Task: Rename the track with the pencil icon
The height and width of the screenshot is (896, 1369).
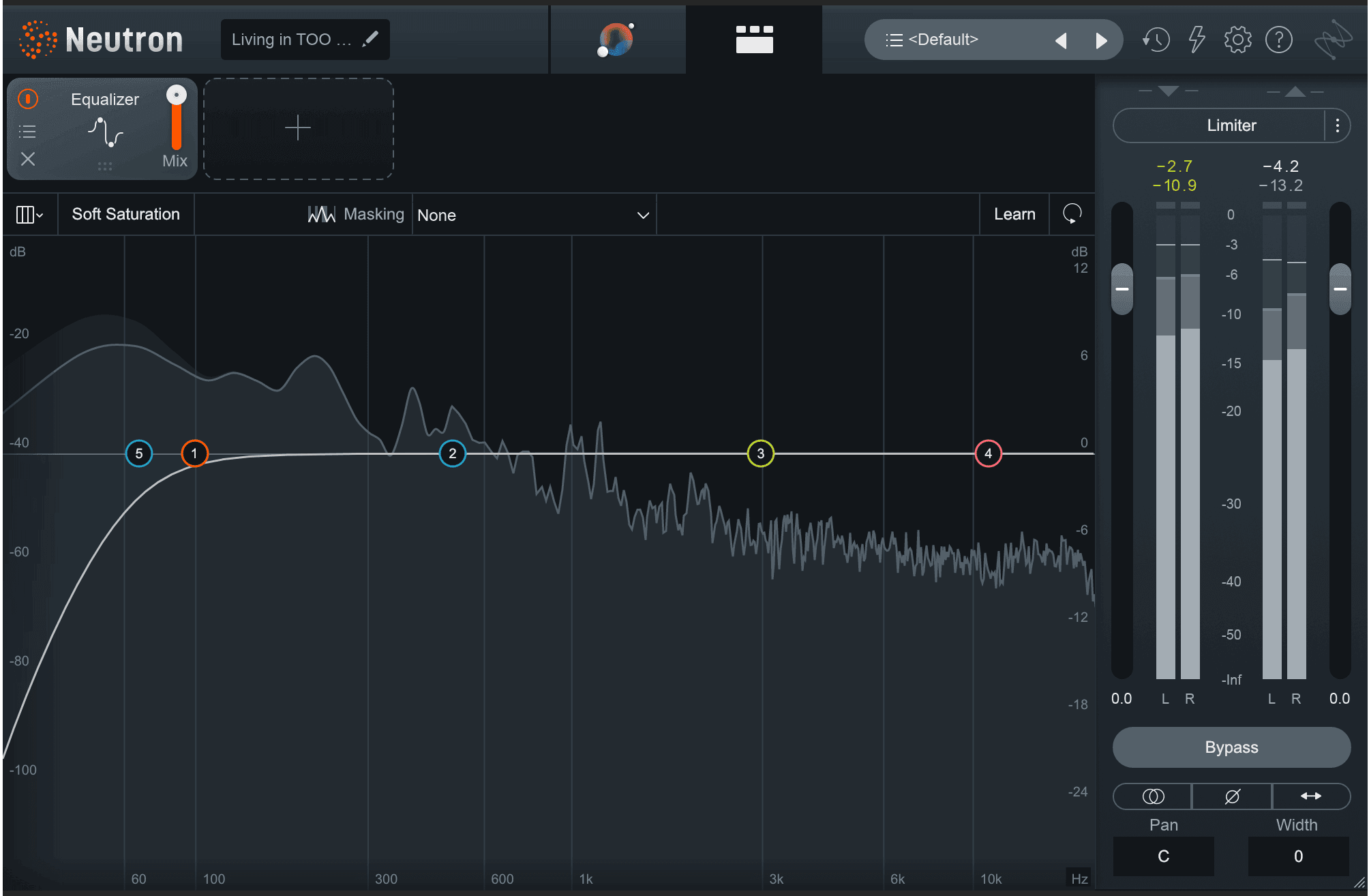Action: tap(370, 40)
